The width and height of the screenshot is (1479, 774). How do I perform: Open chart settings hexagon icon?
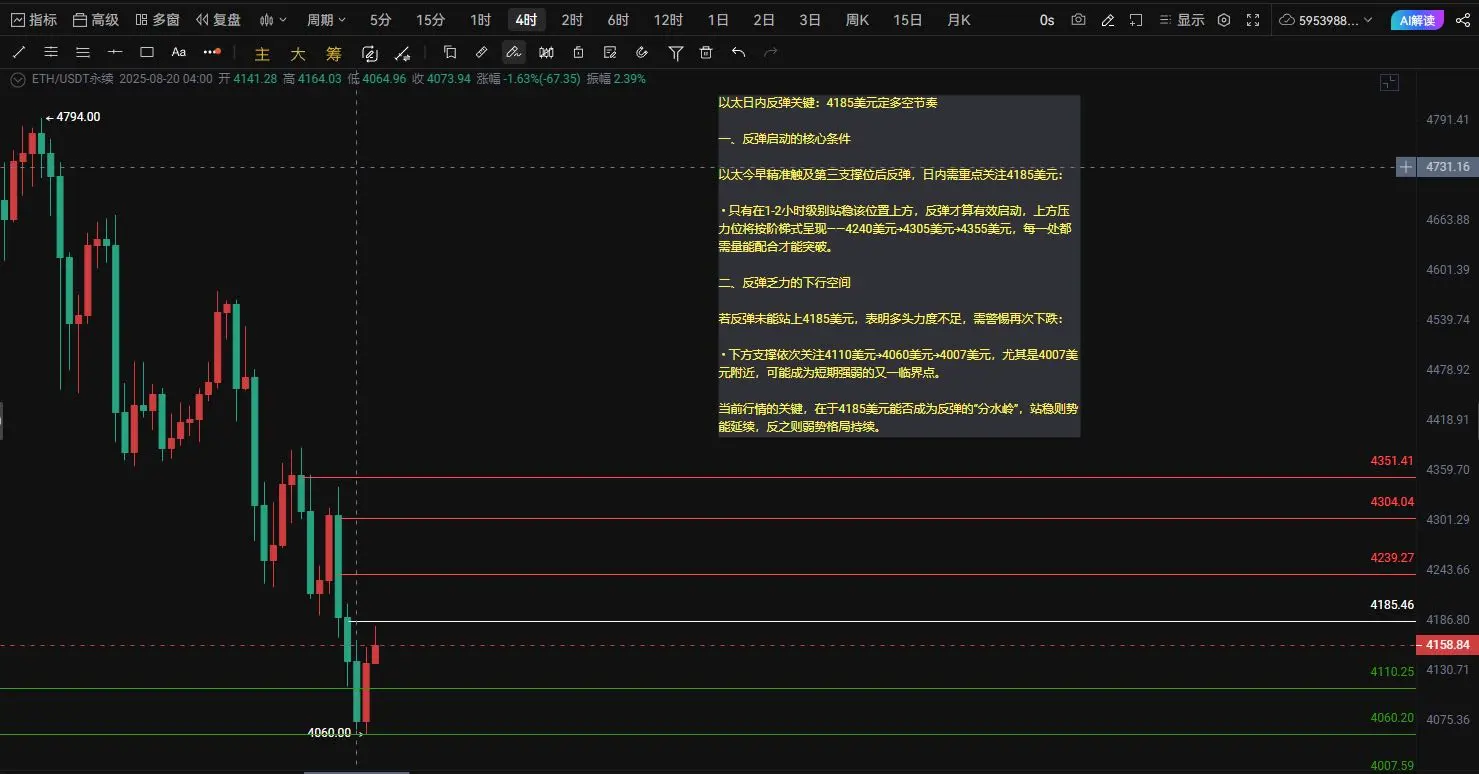tap(1224, 19)
